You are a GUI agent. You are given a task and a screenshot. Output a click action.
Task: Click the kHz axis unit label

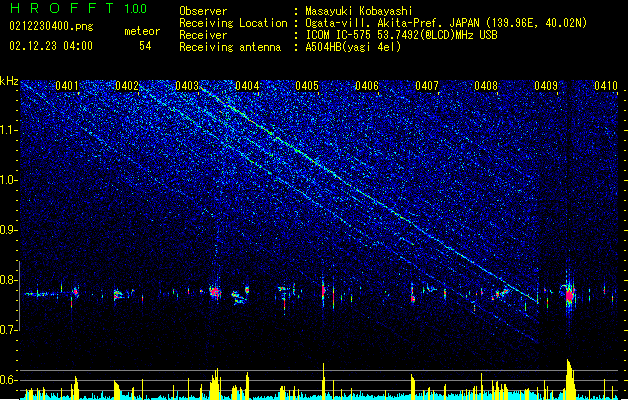[x=9, y=81]
